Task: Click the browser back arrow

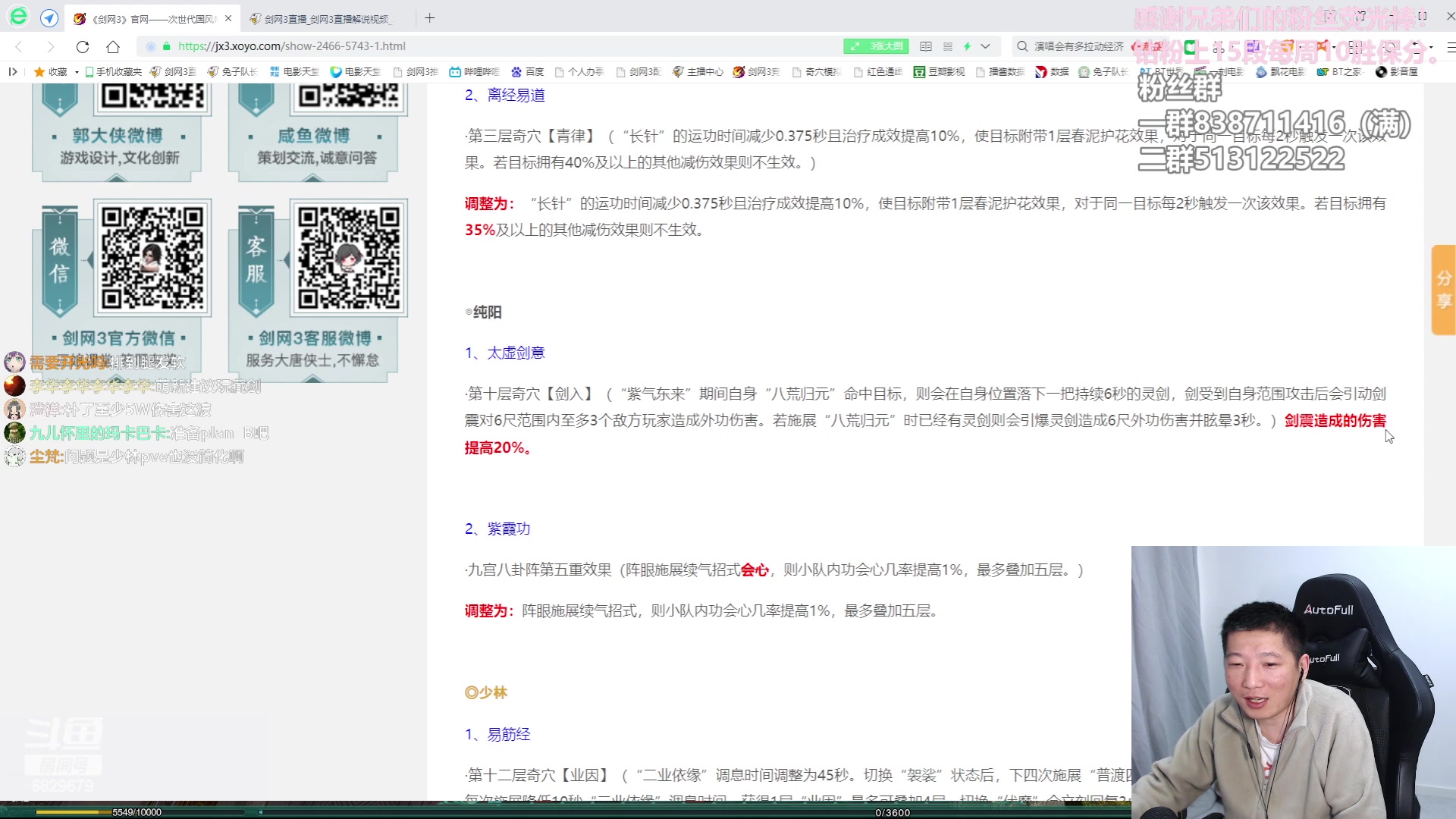Action: 20,46
